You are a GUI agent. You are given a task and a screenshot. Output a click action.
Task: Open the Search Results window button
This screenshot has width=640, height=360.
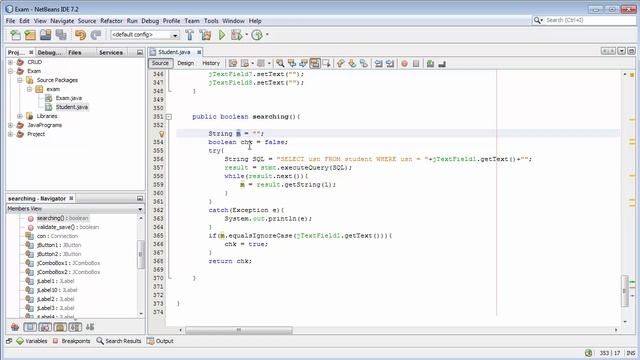tap(119, 341)
